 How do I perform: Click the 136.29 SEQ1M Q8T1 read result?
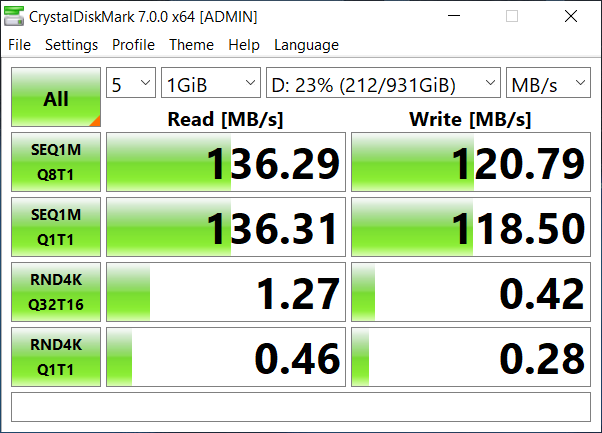[x=226, y=162]
